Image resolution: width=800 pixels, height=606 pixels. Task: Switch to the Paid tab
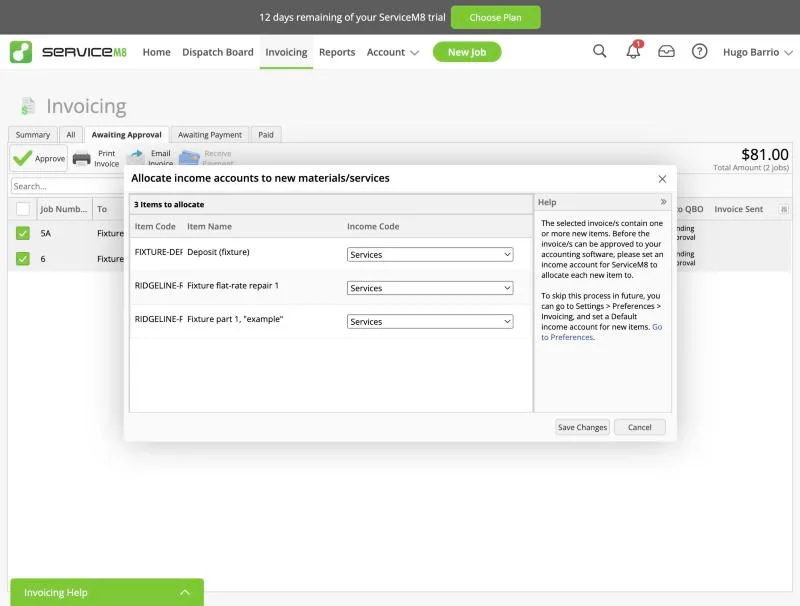[266, 135]
